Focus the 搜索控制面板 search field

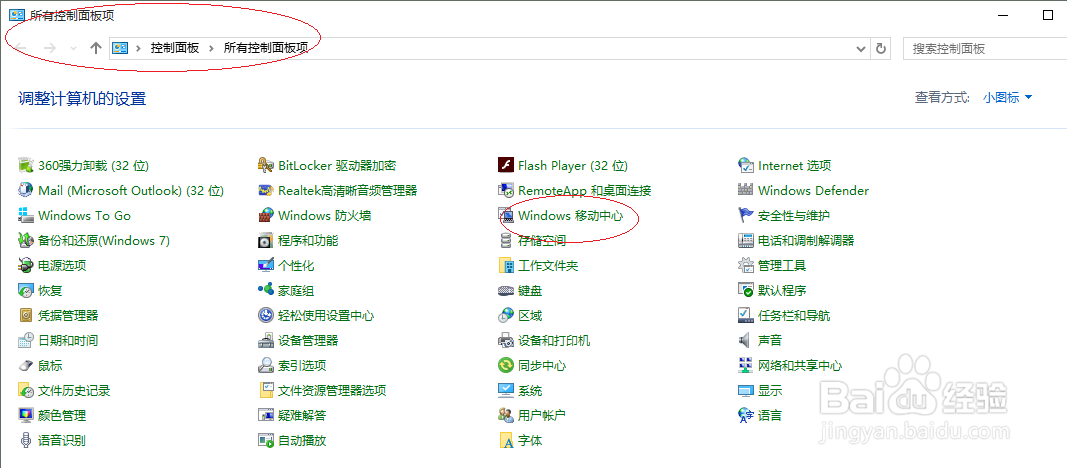(x=985, y=48)
